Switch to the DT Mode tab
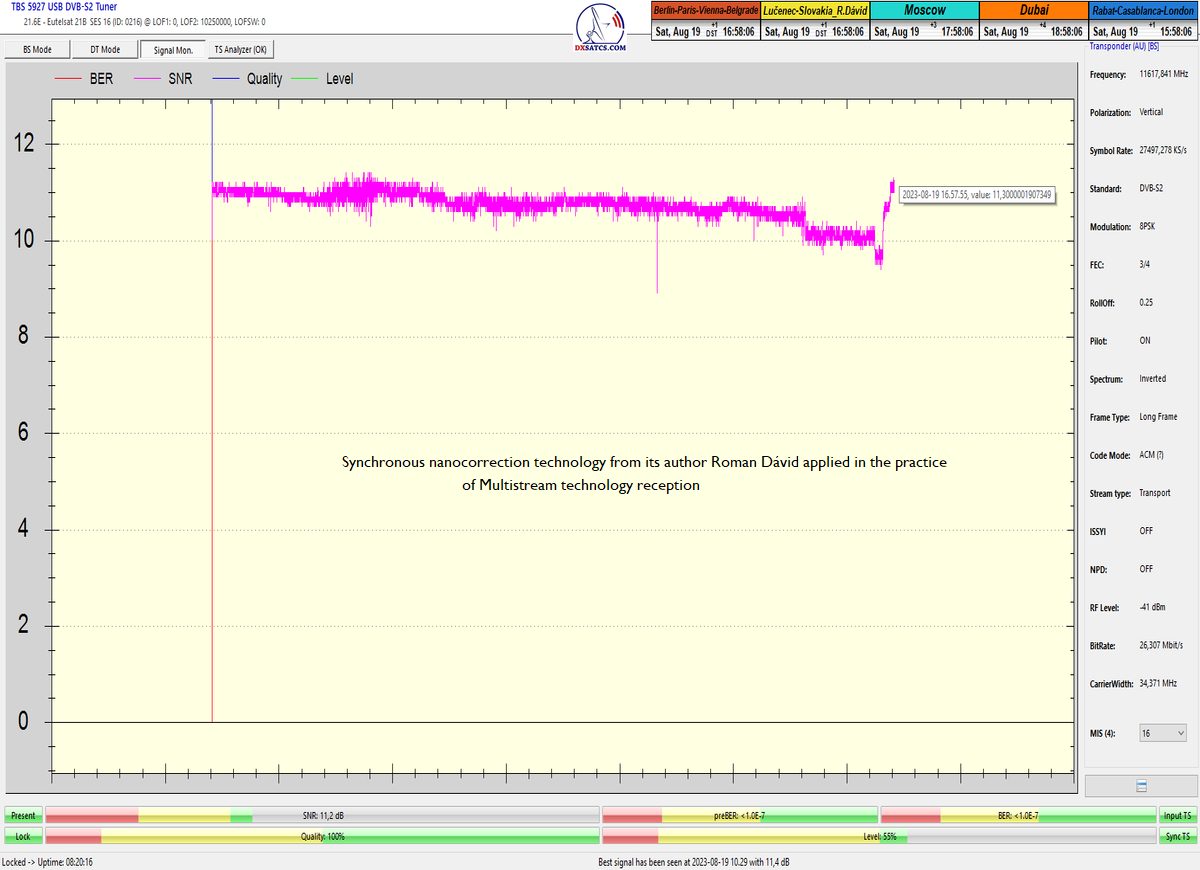This screenshot has width=1200, height=870. pyautogui.click(x=105, y=49)
